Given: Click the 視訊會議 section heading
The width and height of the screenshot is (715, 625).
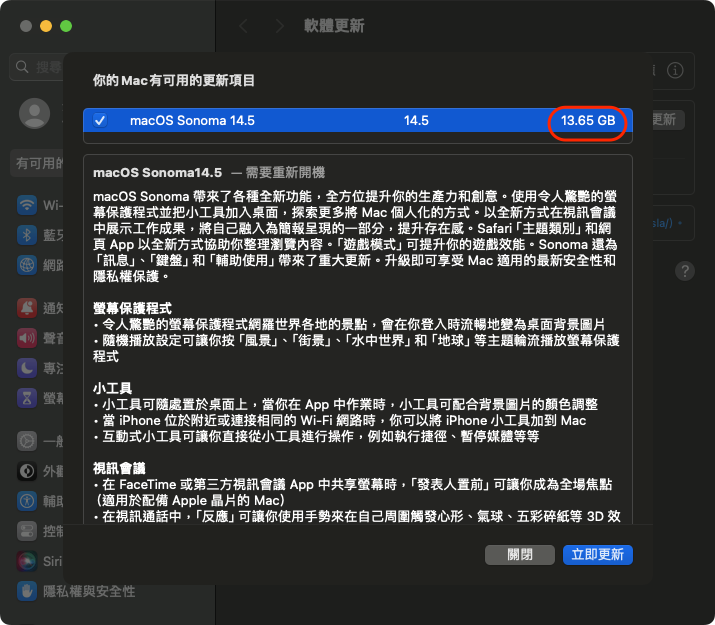Looking at the screenshot, I should pyautogui.click(x=119, y=468).
